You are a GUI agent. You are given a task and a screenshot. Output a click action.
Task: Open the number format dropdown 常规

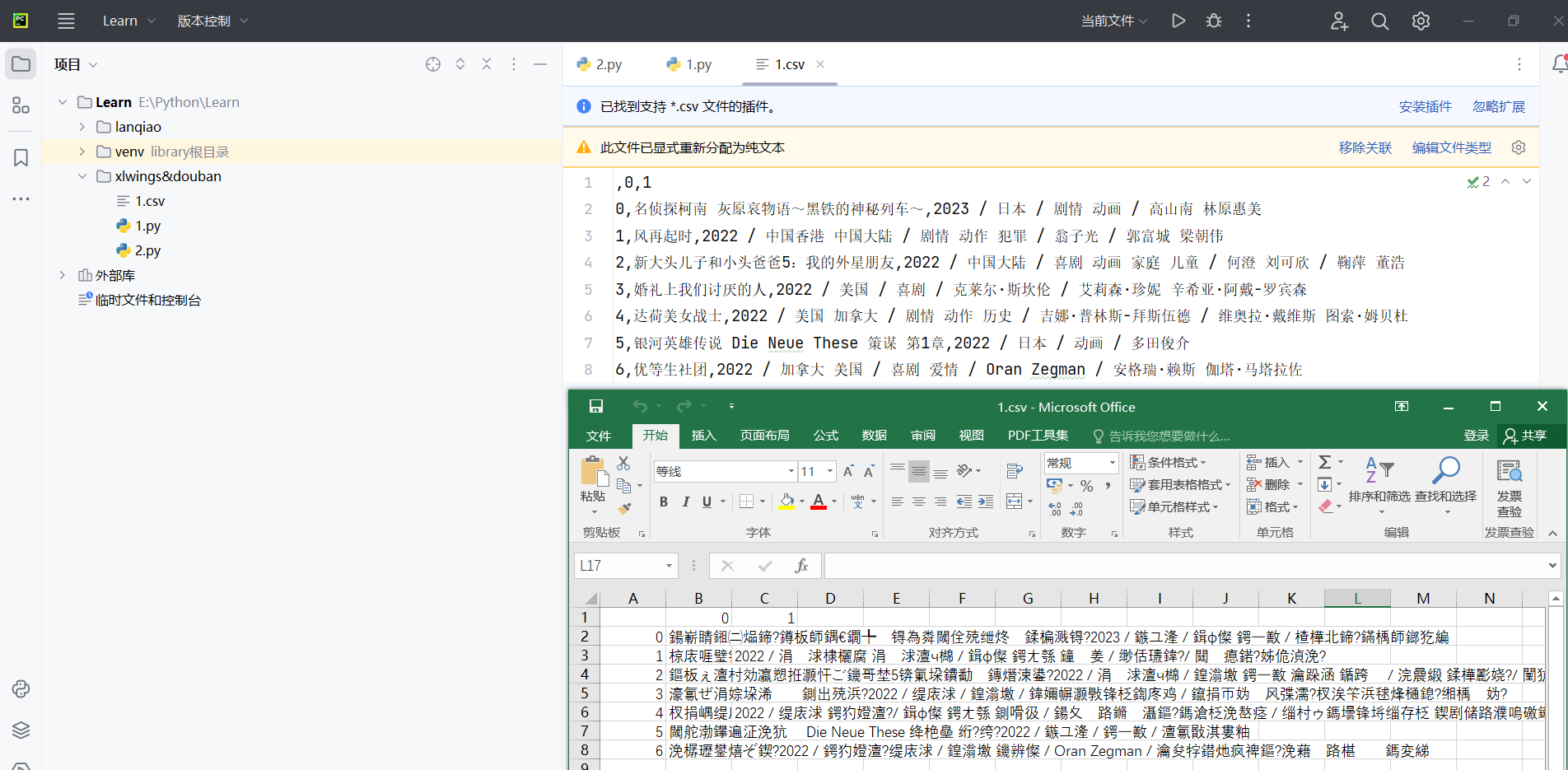pos(1112,463)
